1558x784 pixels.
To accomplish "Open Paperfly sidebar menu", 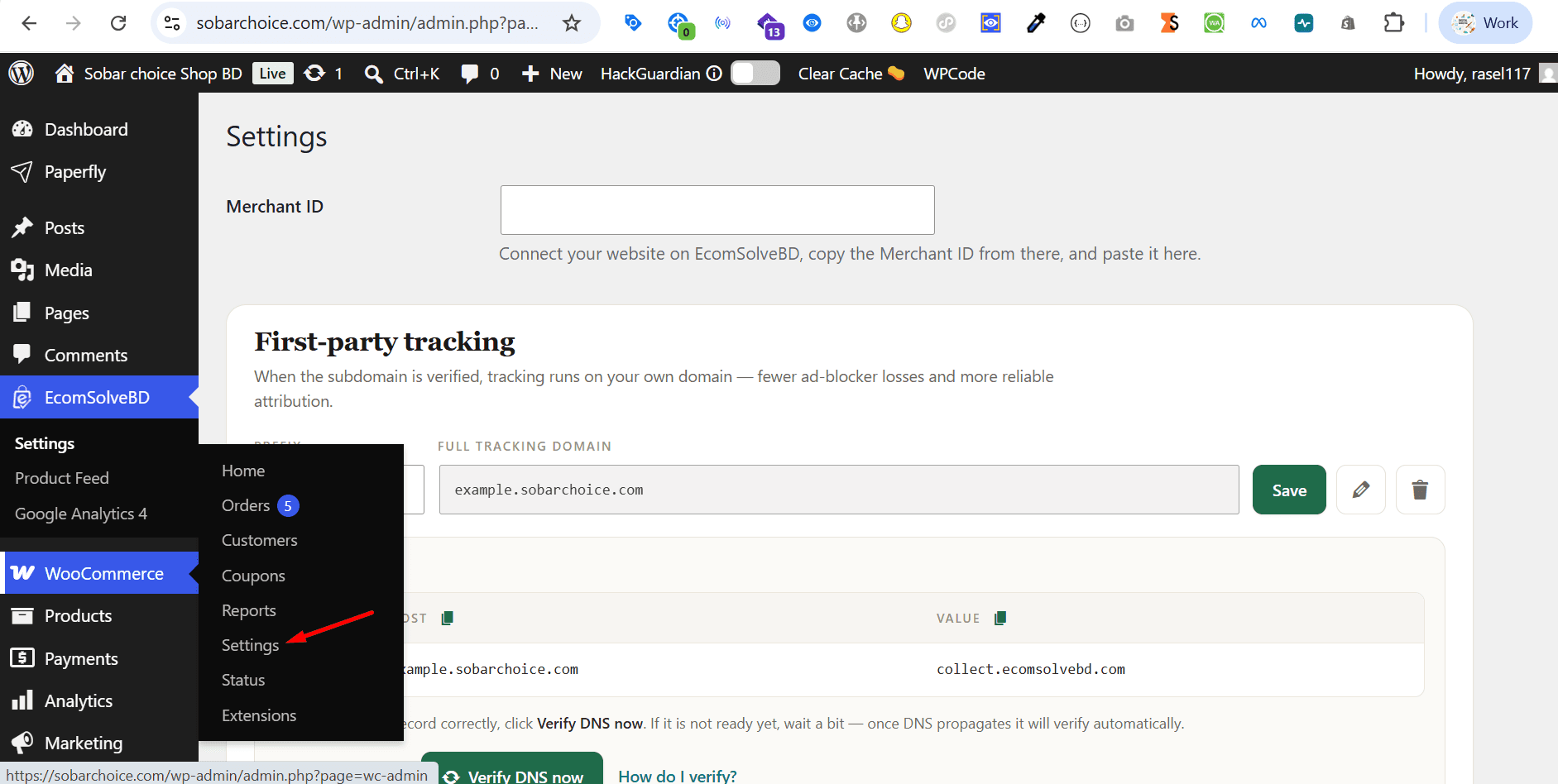I will [x=99, y=172].
